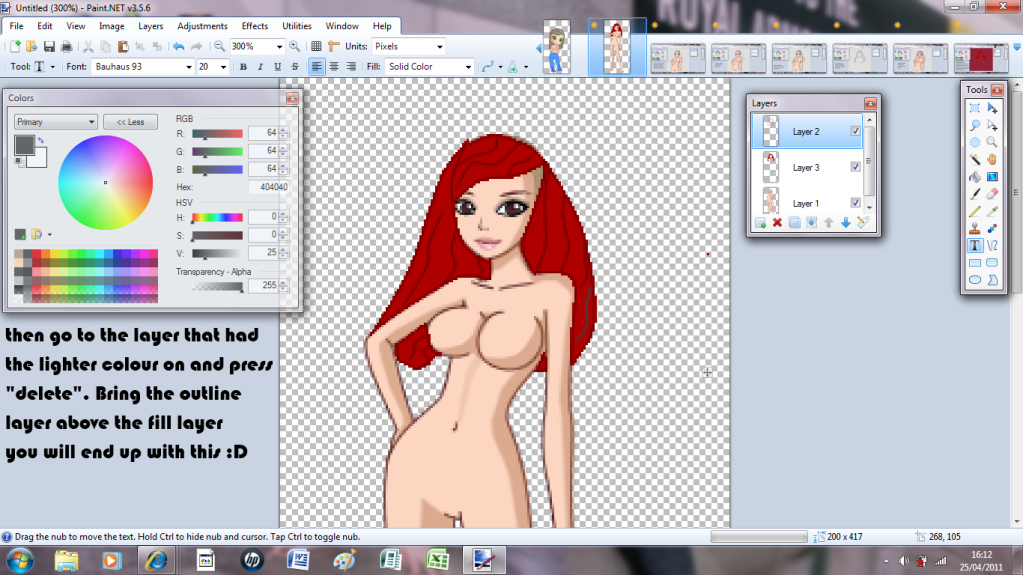Screen dimensions: 1023x575
Task: Select the Ellipse Select tool
Action: coord(975,142)
